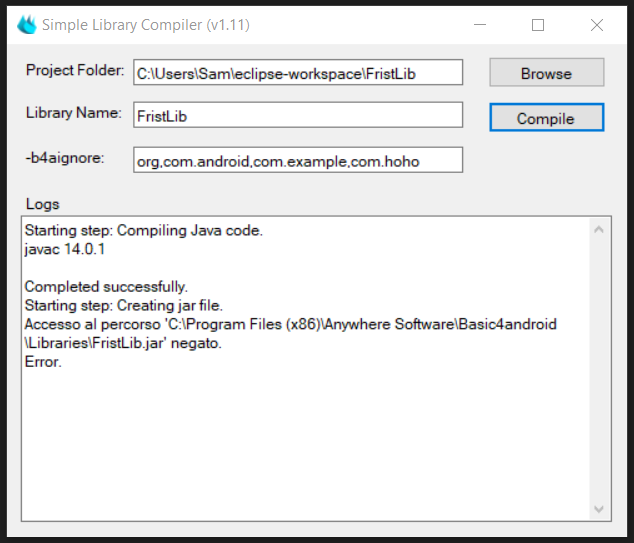Click the "Project Folder:" label
This screenshot has height=543, width=634.
(x=75, y=71)
